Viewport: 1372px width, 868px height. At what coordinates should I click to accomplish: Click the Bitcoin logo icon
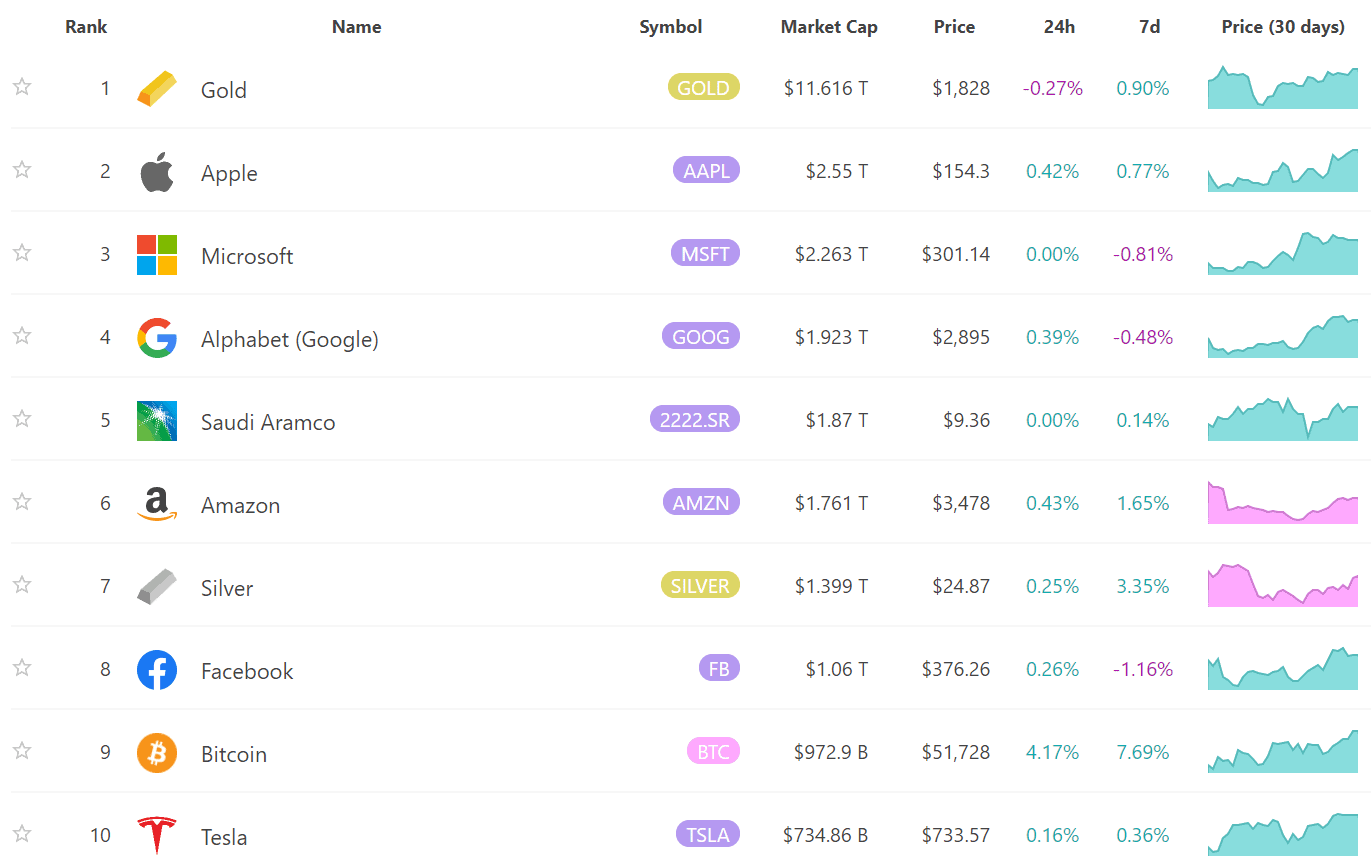[x=157, y=753]
